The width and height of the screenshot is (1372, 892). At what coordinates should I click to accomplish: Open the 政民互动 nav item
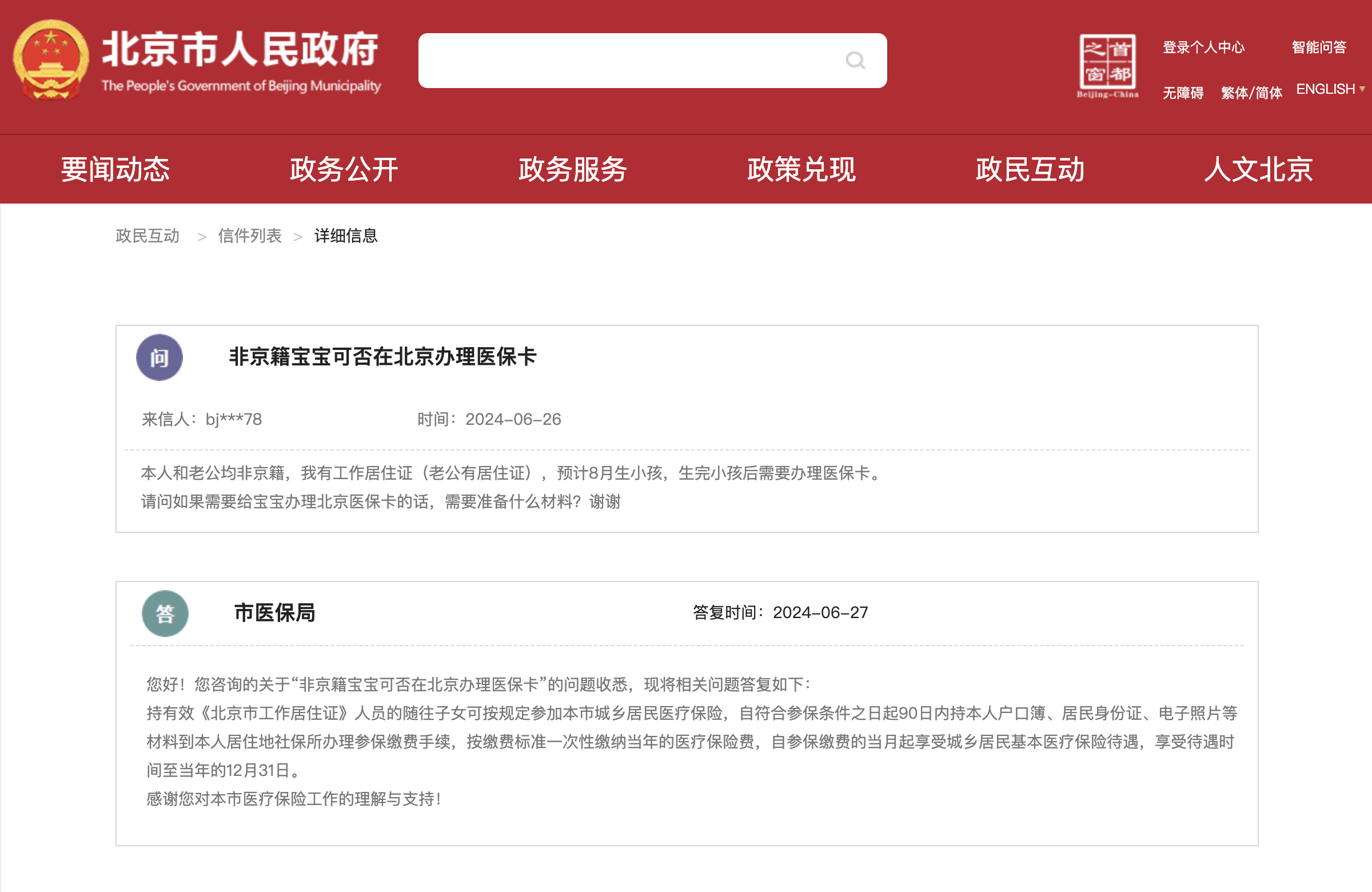1030,169
